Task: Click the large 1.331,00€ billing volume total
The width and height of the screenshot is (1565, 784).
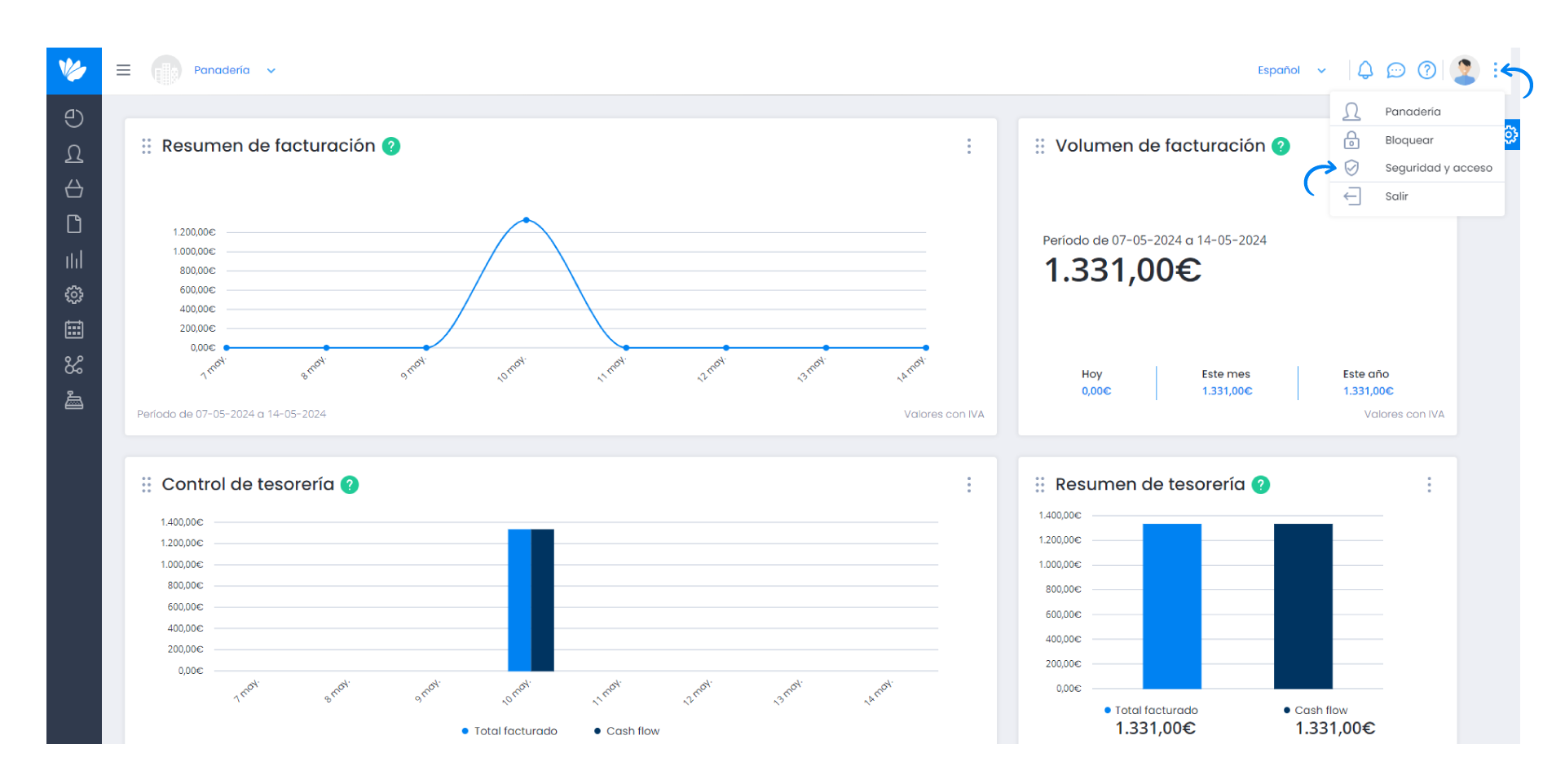Action: pyautogui.click(x=1122, y=271)
